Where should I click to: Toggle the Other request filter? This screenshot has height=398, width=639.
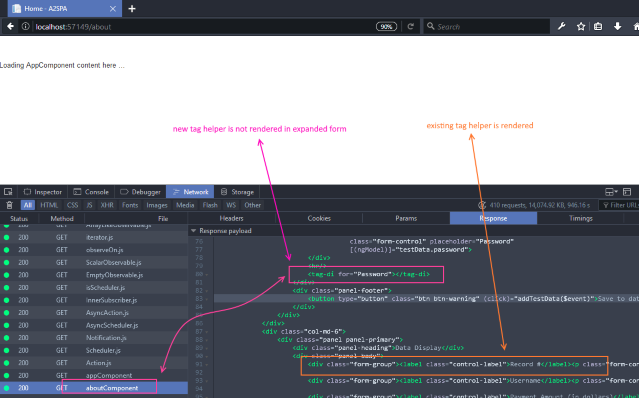tap(253, 205)
